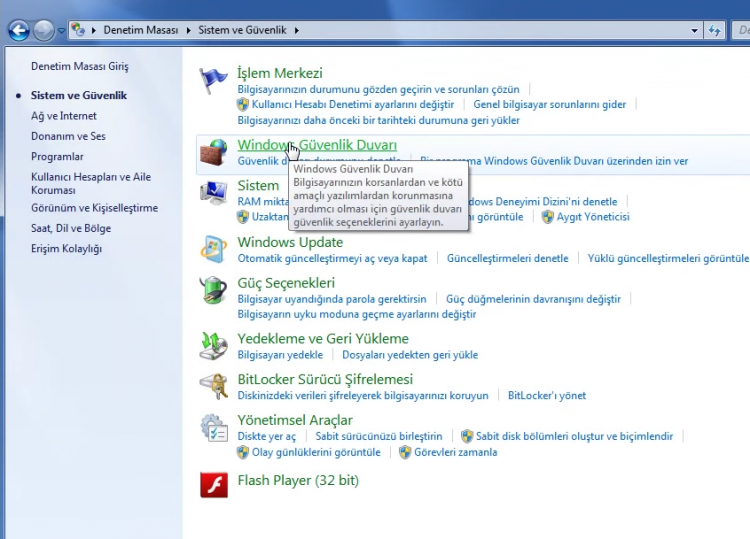Open Yedekleme ve Geri Yükleme heading
Viewport: 750px width, 539px height.
coord(323,339)
